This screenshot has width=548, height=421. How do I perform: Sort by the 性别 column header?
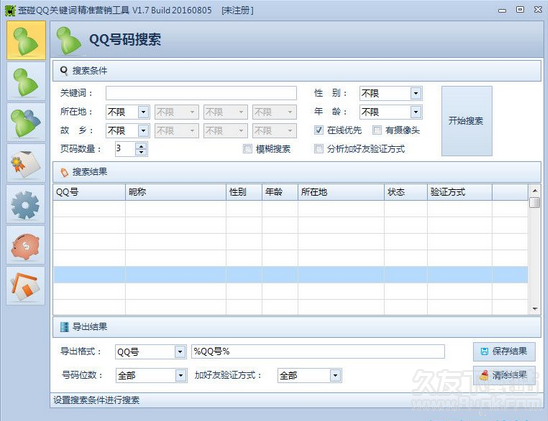244,193
